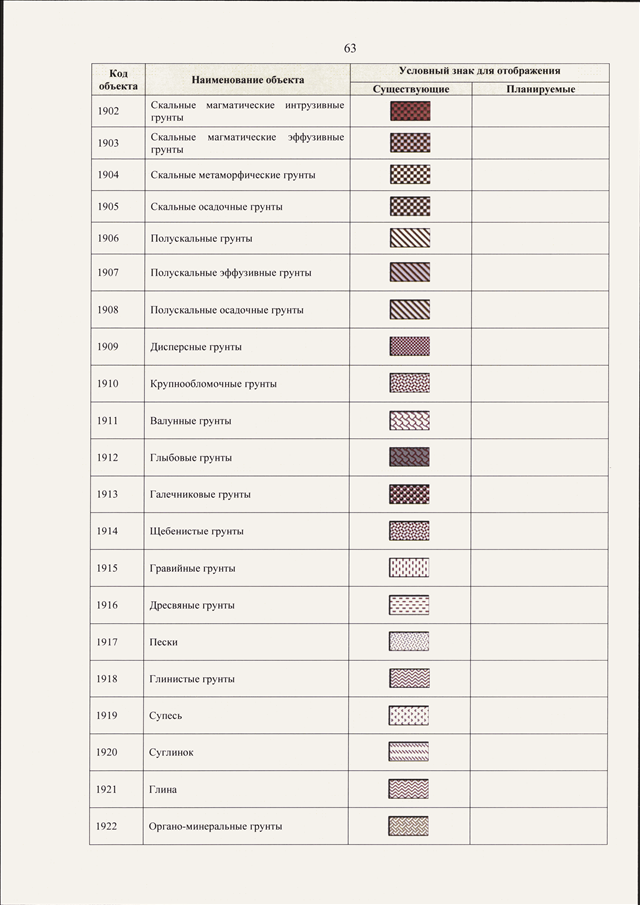Click the Суглинок pattern symbol
The height and width of the screenshot is (905, 640).
click(x=409, y=752)
